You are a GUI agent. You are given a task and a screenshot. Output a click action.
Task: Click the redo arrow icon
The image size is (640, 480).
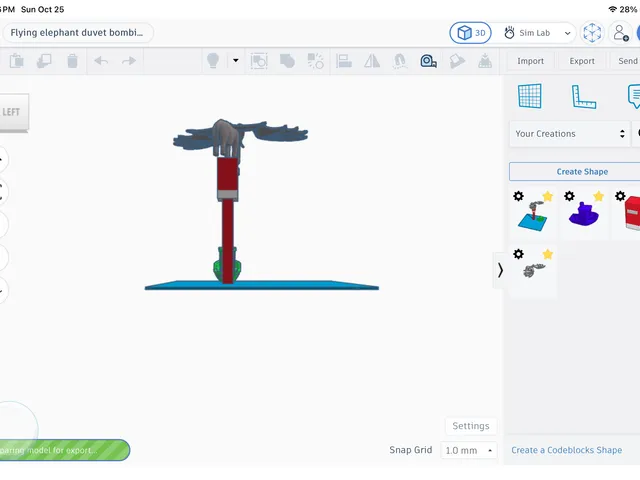[x=129, y=61]
